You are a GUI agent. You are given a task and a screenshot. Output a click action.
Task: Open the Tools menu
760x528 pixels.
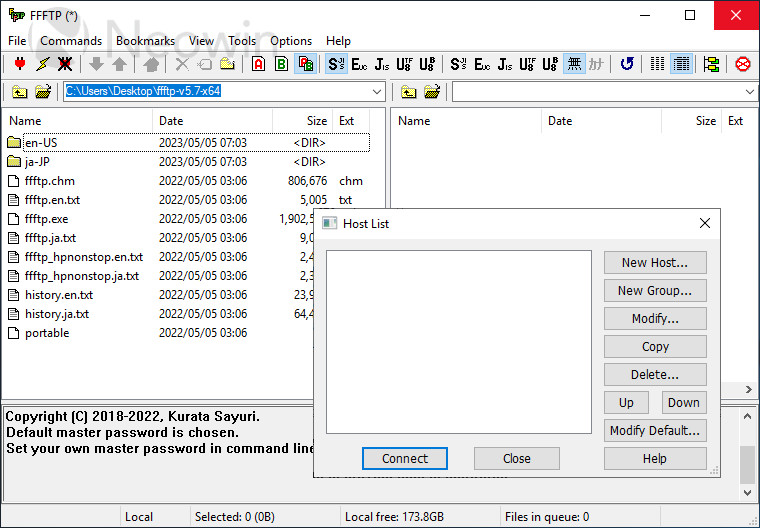[x=242, y=41]
